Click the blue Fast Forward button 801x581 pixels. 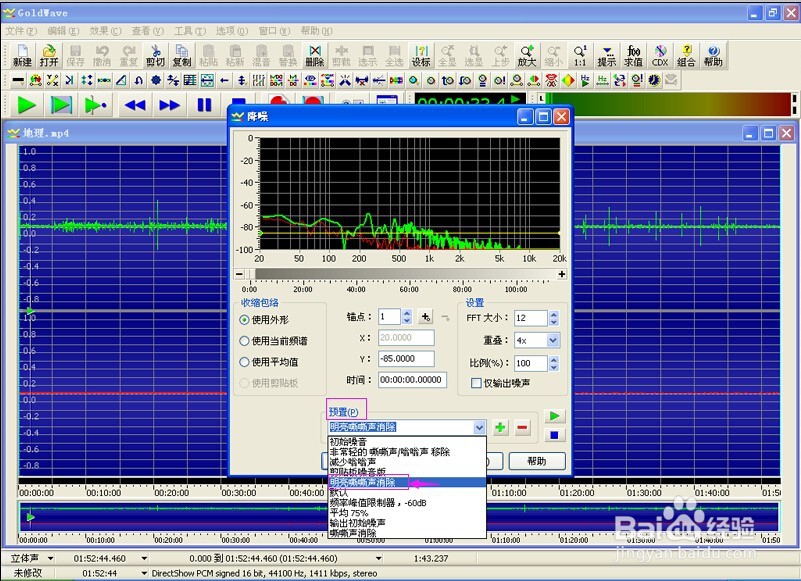point(169,105)
